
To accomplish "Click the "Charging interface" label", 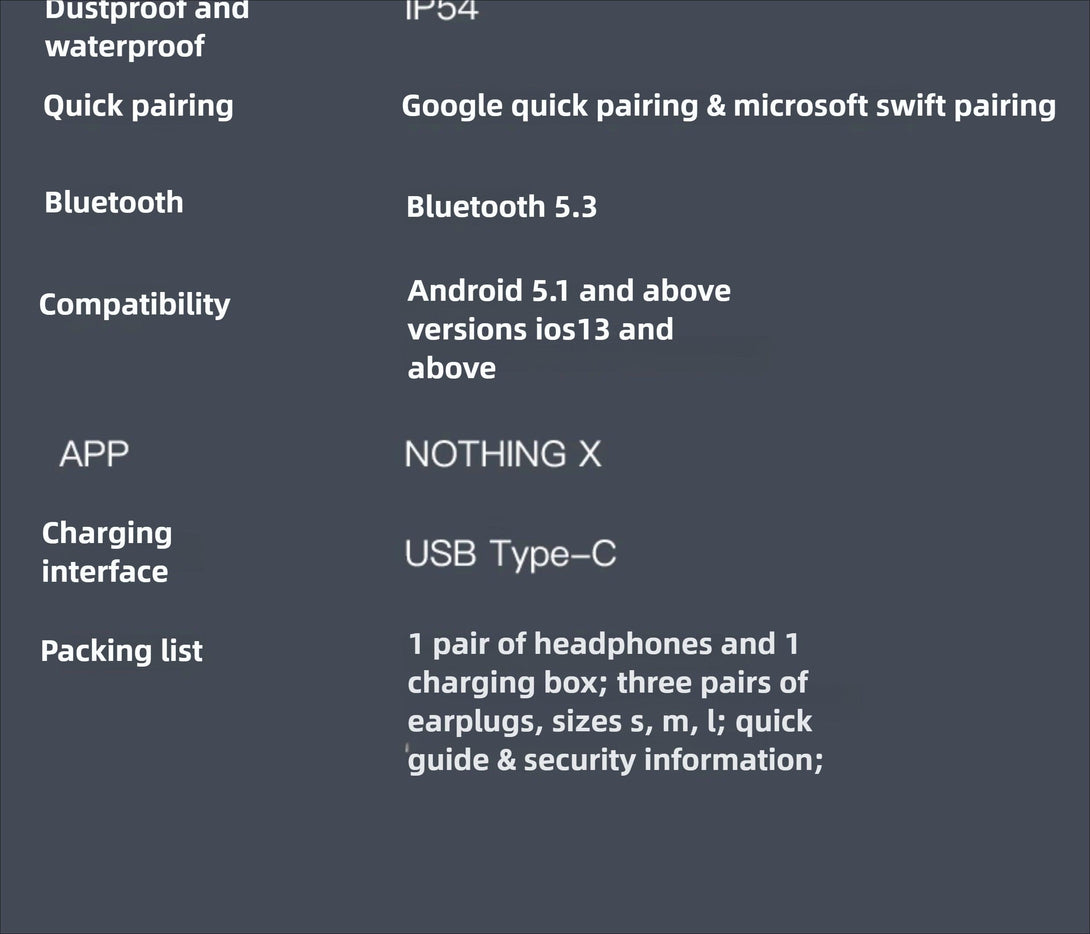I will [107, 552].
